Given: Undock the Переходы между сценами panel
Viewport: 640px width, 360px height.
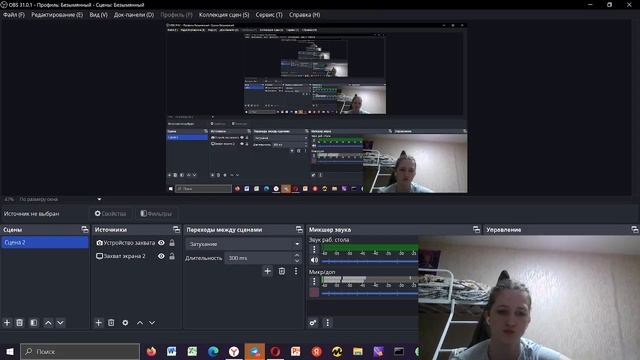Looking at the screenshot, I should point(299,229).
